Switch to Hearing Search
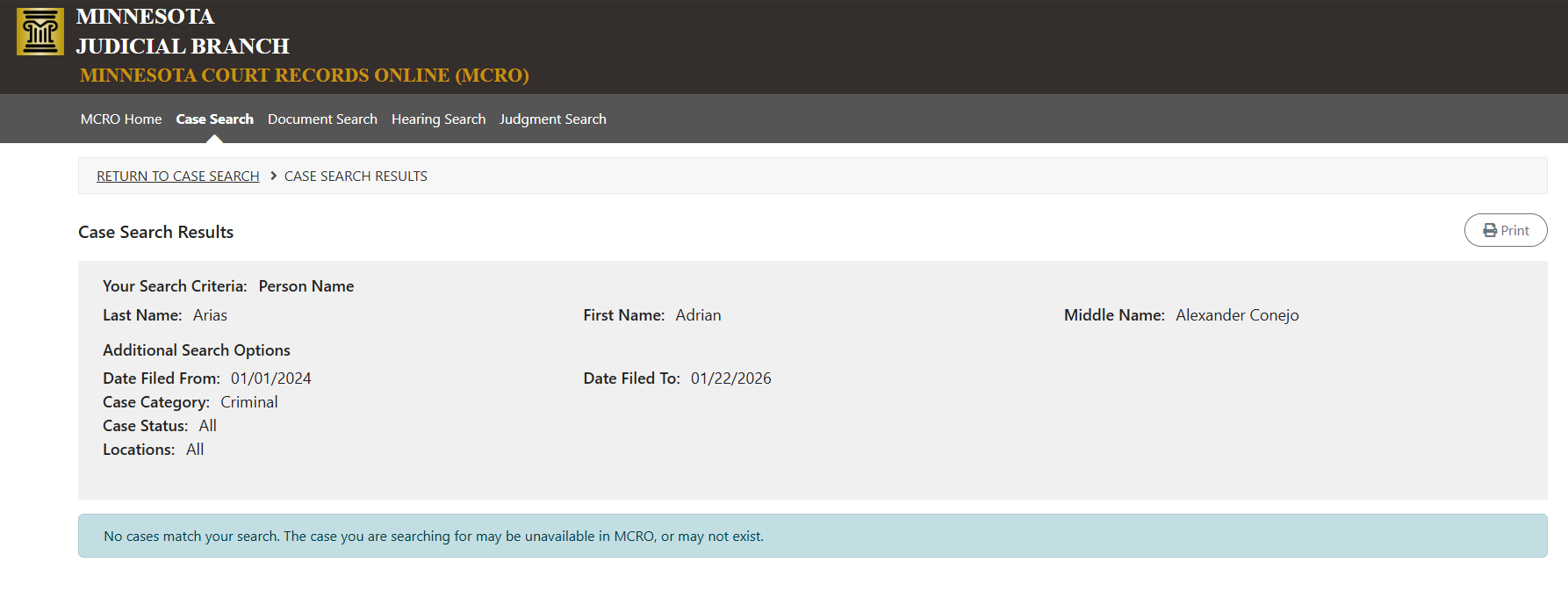The width and height of the screenshot is (1568, 591). tap(438, 119)
